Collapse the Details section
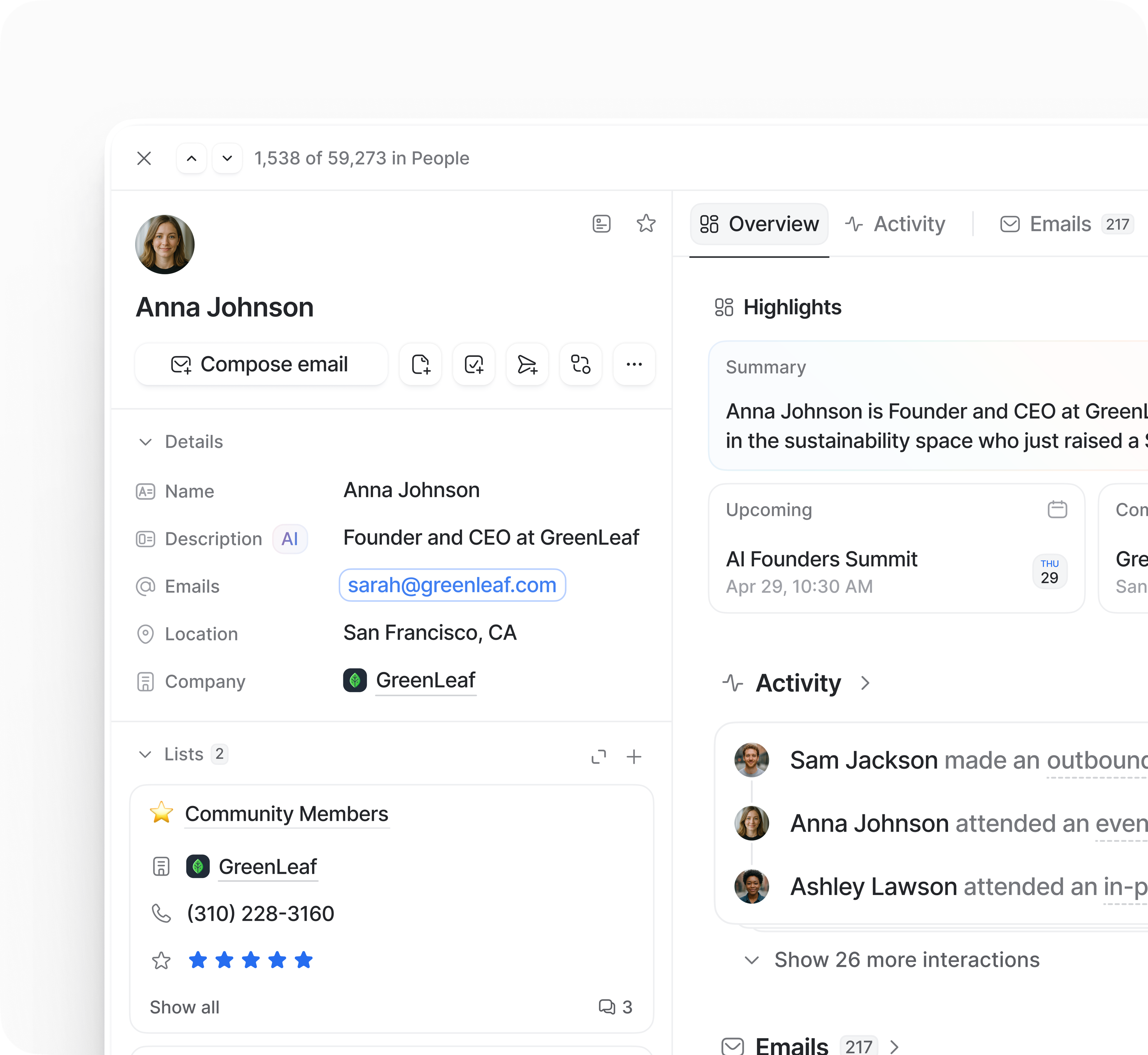 click(146, 442)
